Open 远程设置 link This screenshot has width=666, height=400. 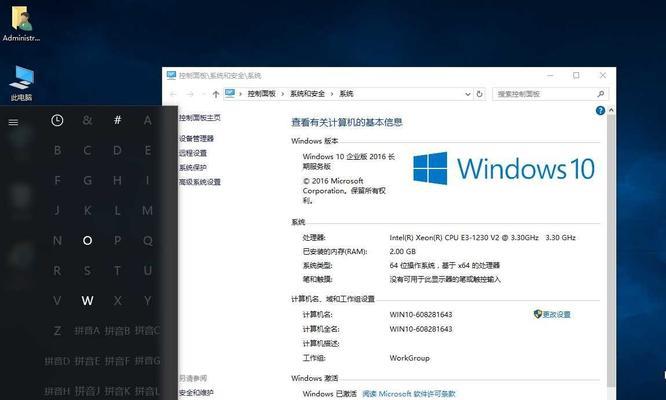click(193, 153)
